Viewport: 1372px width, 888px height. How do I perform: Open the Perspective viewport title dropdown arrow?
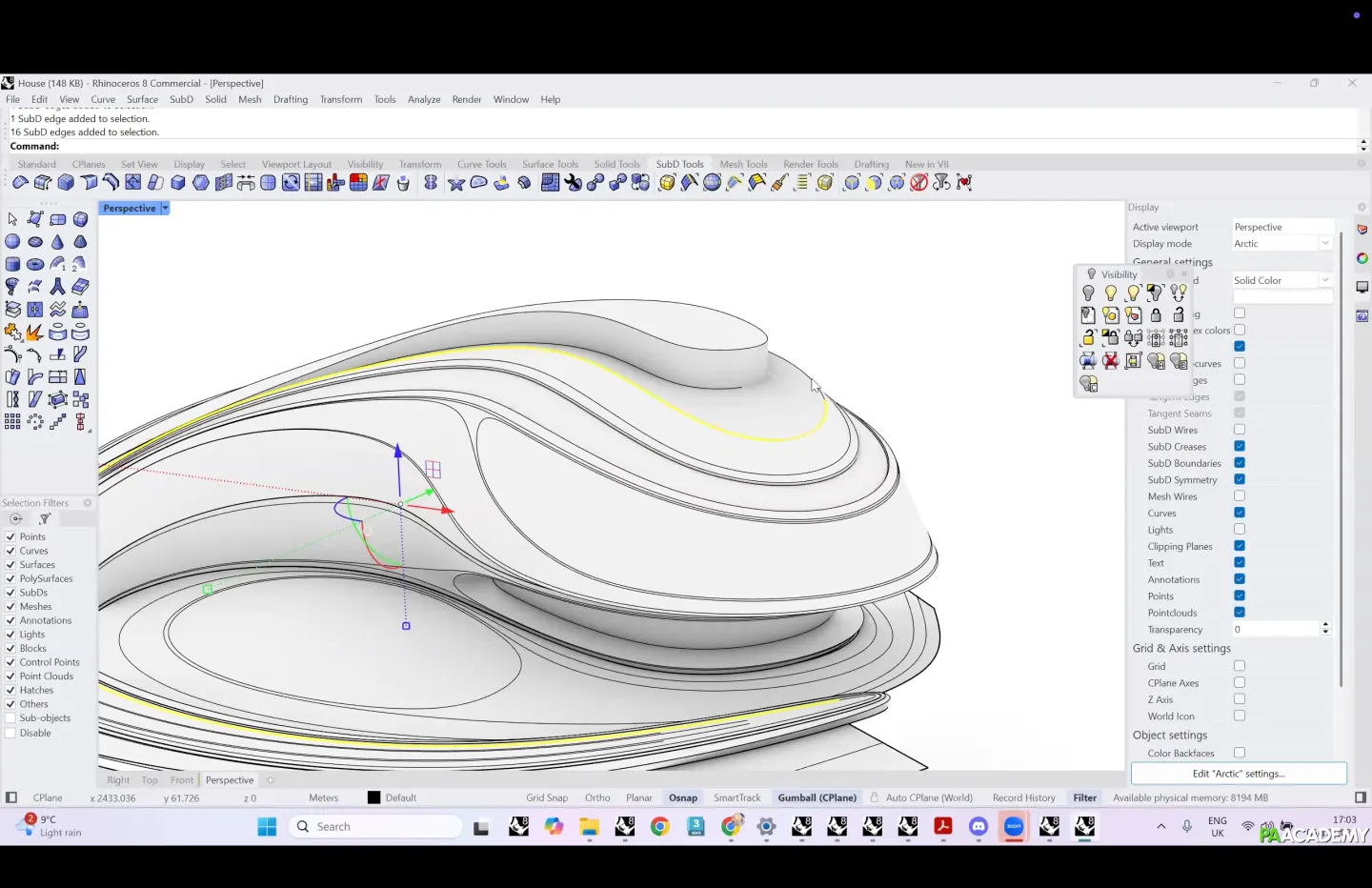pyautogui.click(x=165, y=209)
